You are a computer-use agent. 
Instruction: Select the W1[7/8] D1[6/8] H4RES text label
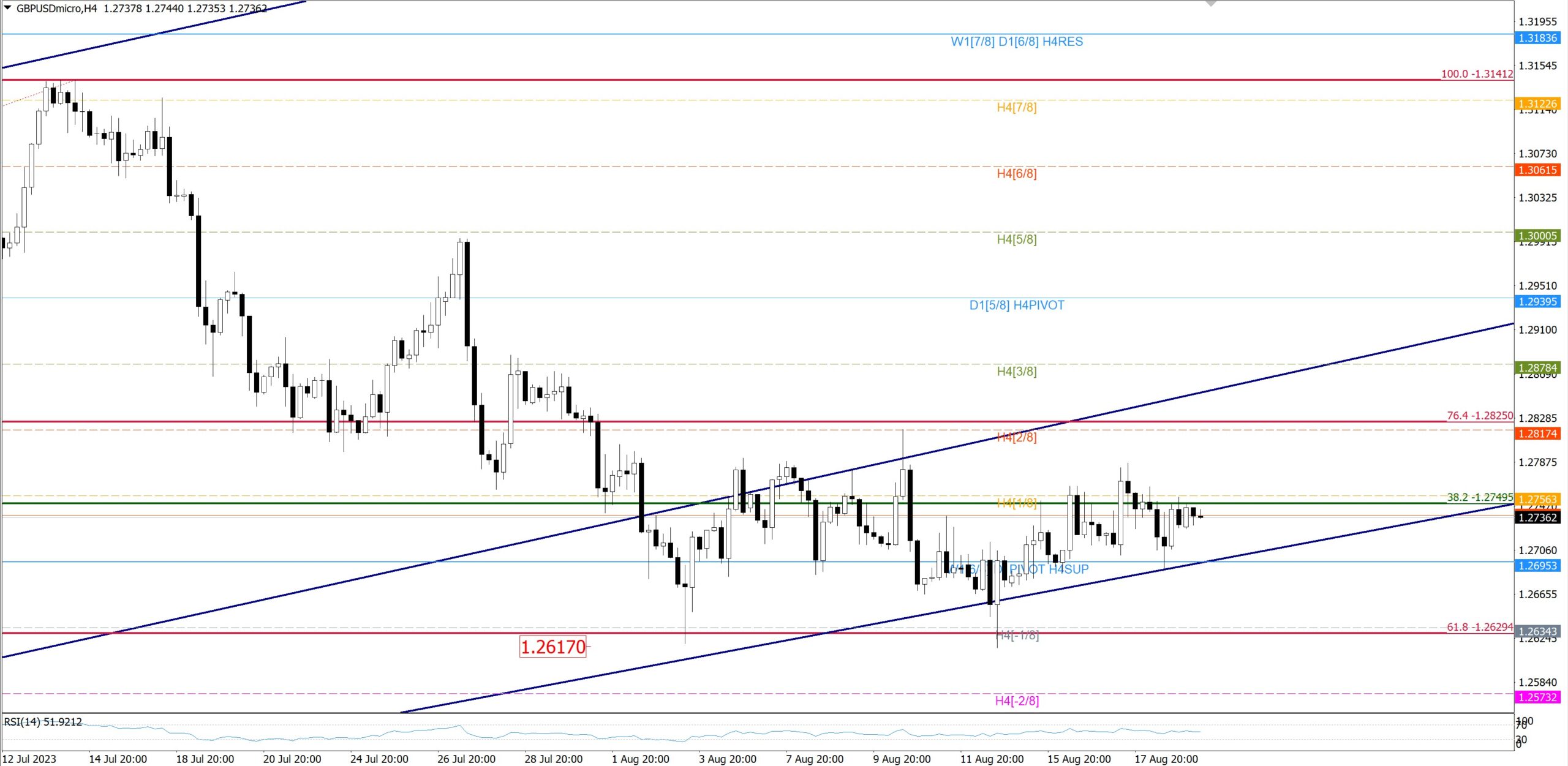coord(1017,42)
